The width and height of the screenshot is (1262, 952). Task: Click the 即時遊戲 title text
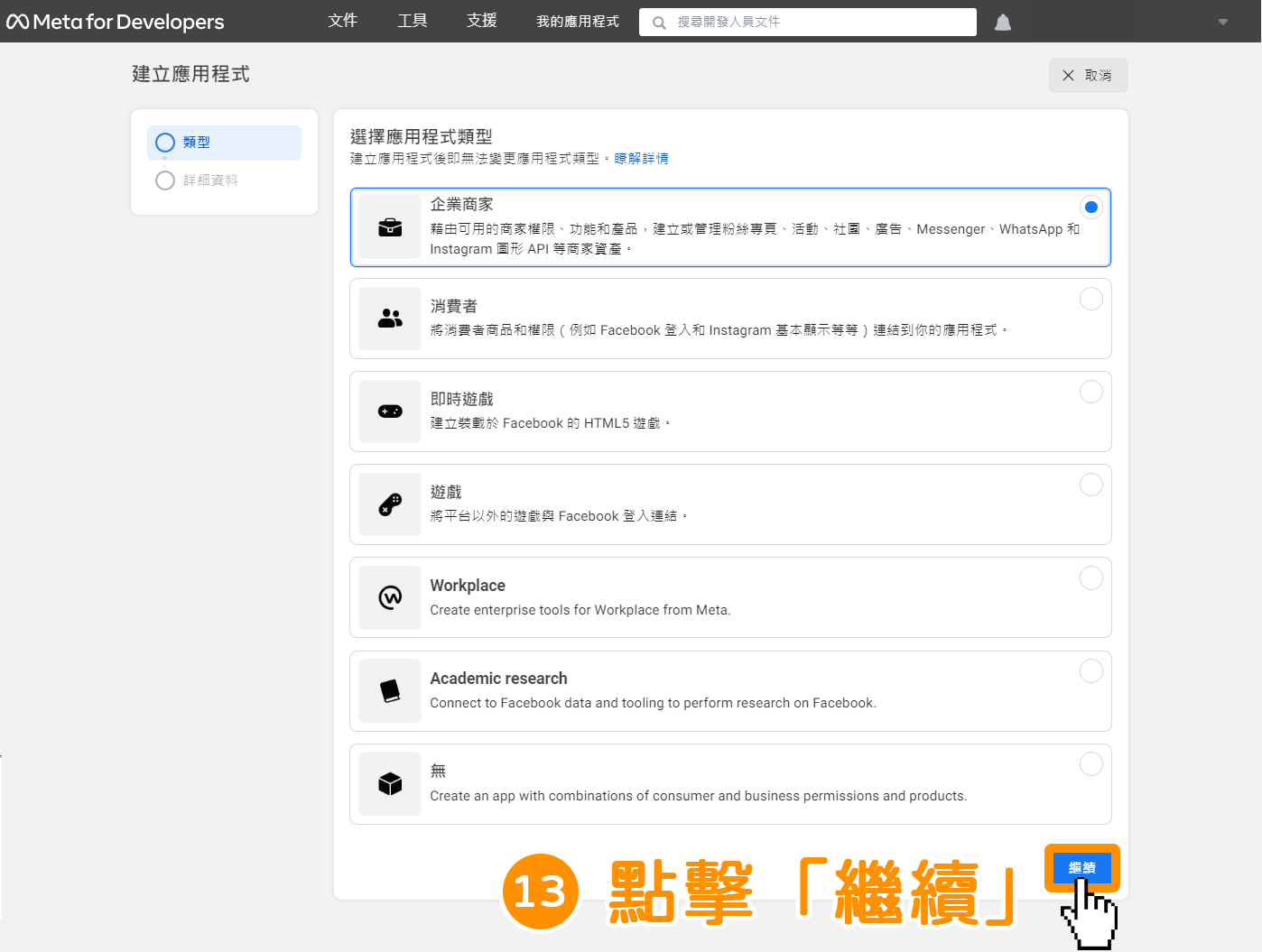click(461, 399)
